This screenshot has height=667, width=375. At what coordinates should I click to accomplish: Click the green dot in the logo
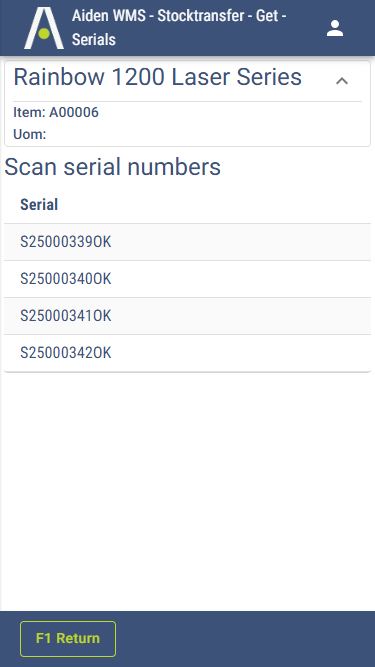pos(44,33)
